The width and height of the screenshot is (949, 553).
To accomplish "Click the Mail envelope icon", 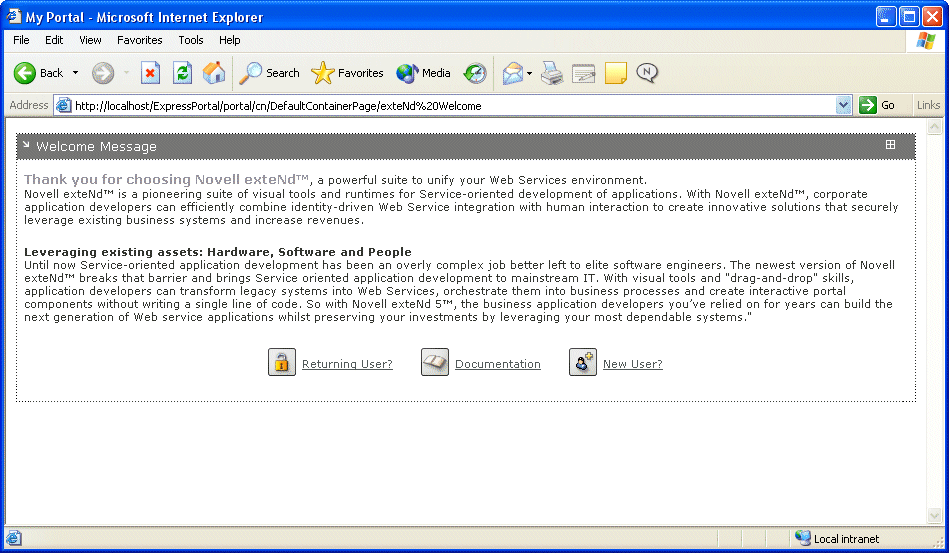I will 513,73.
